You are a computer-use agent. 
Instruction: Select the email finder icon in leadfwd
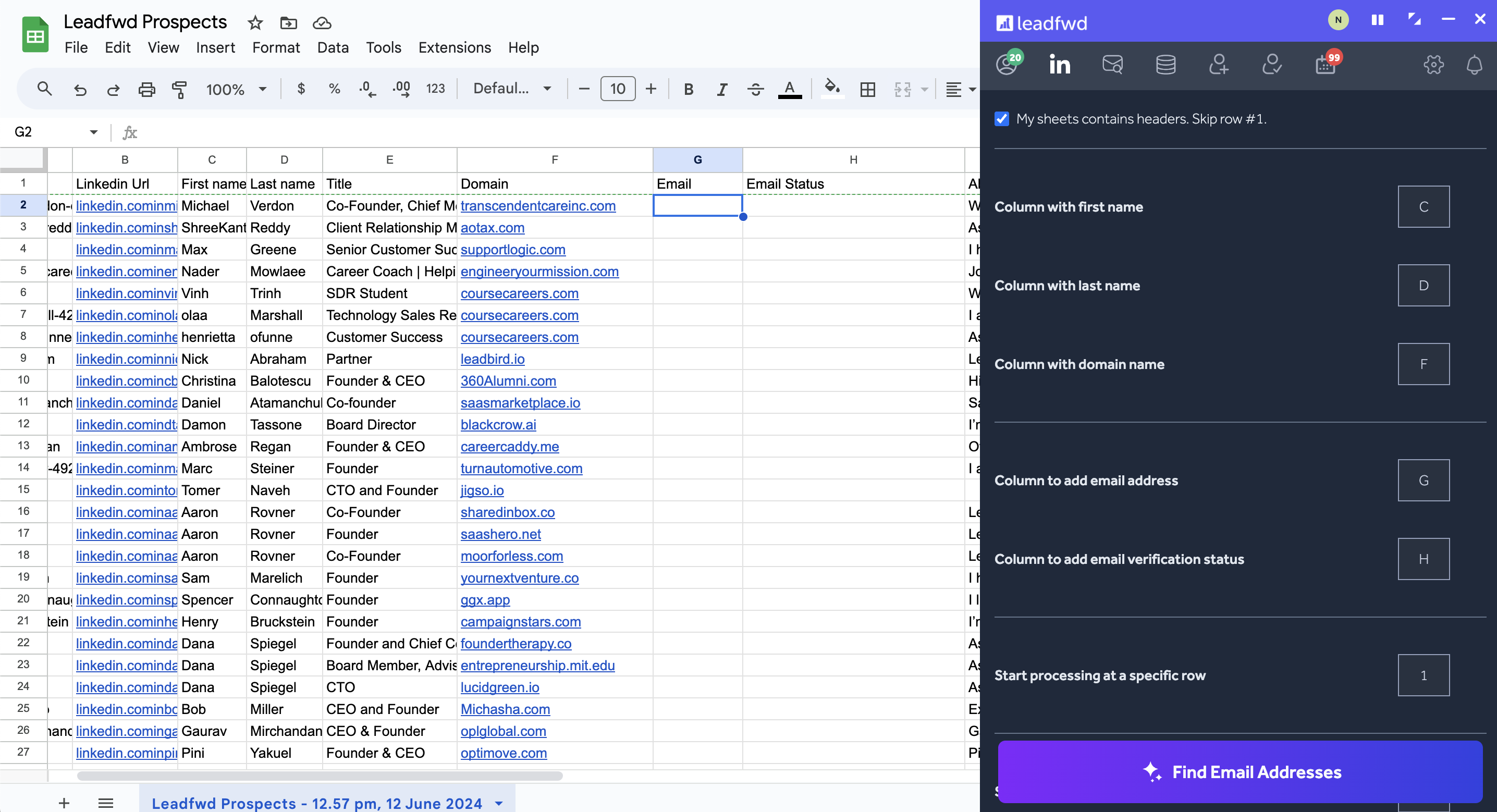pyautogui.click(x=1112, y=64)
